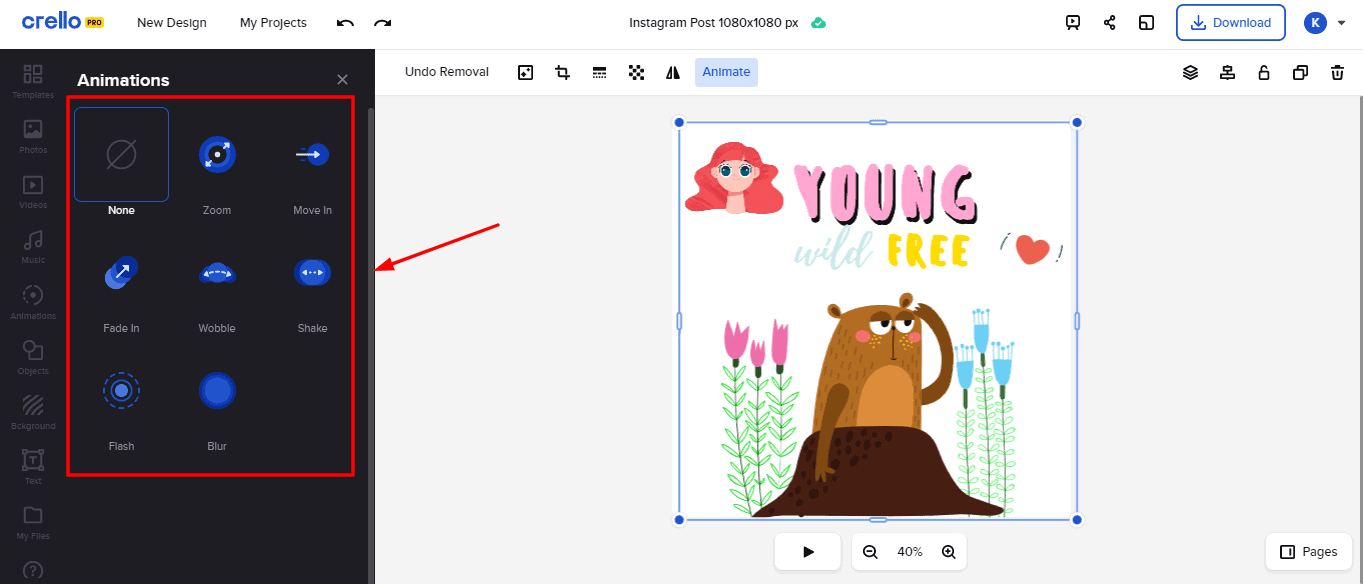
Task: Select the Zoom animation effect
Action: 217,155
